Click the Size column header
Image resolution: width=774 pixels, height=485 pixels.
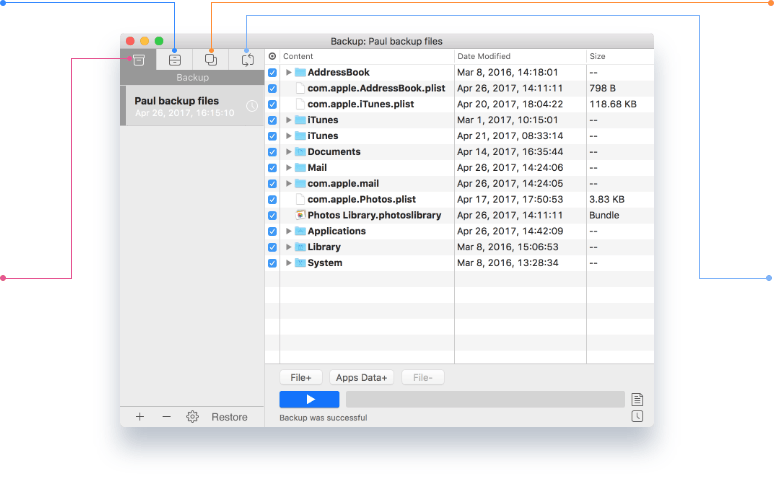[620, 57]
